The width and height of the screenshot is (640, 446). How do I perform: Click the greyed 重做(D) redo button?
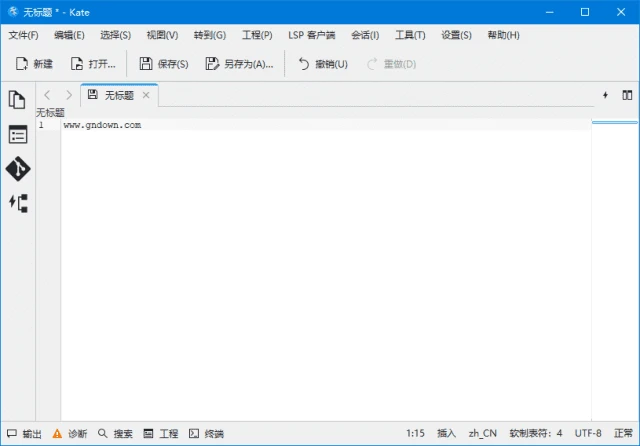click(x=391, y=64)
